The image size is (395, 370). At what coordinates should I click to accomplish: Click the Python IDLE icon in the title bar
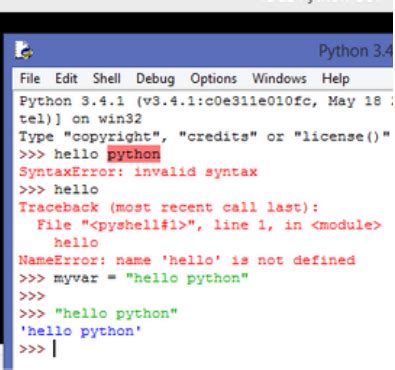pos(24,51)
